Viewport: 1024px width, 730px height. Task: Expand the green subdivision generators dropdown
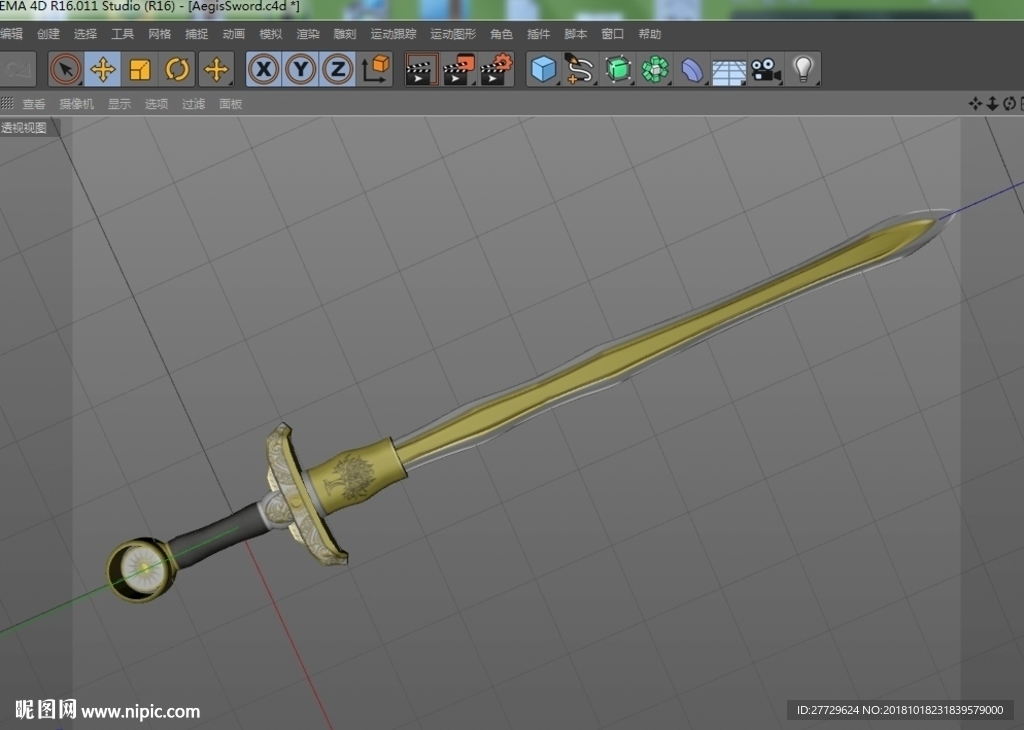tap(618, 69)
